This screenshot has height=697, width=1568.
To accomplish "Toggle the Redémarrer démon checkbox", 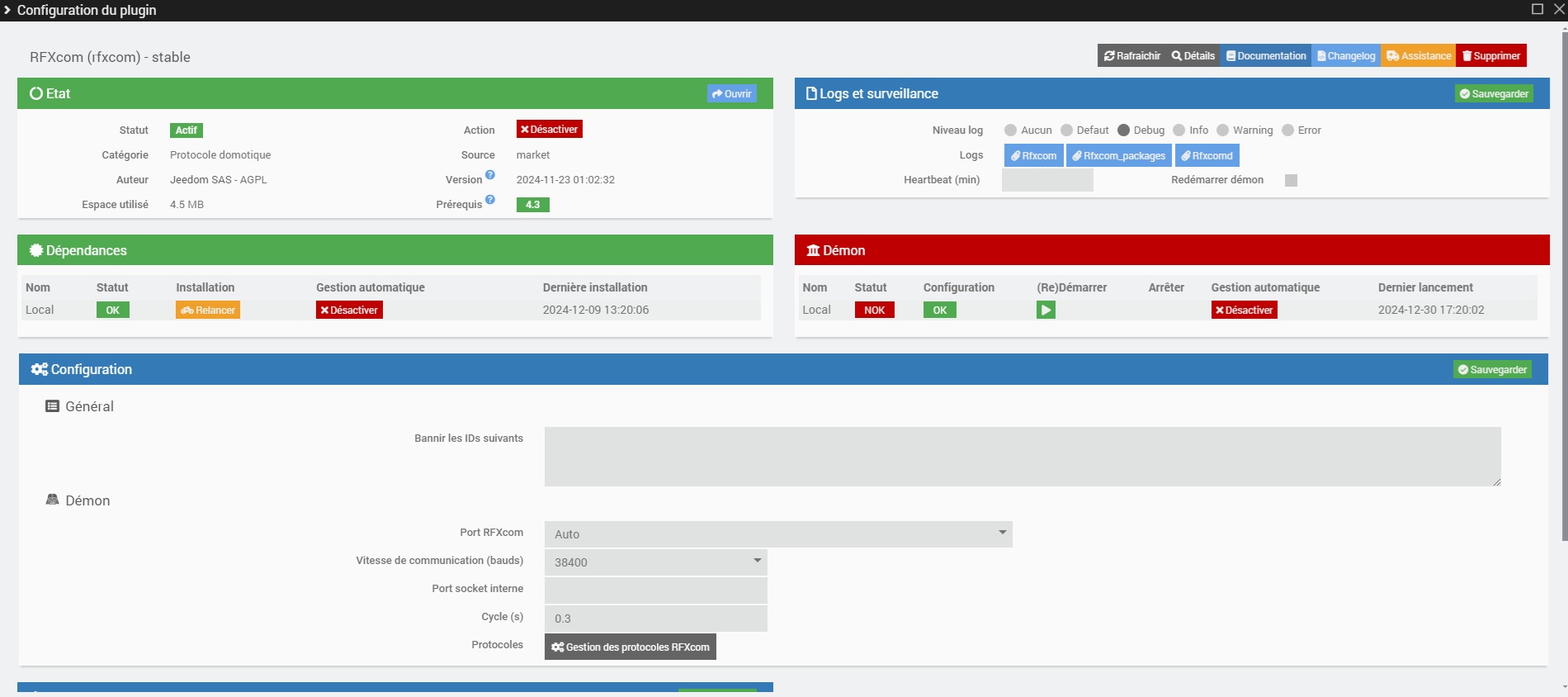I will pos(1291,181).
